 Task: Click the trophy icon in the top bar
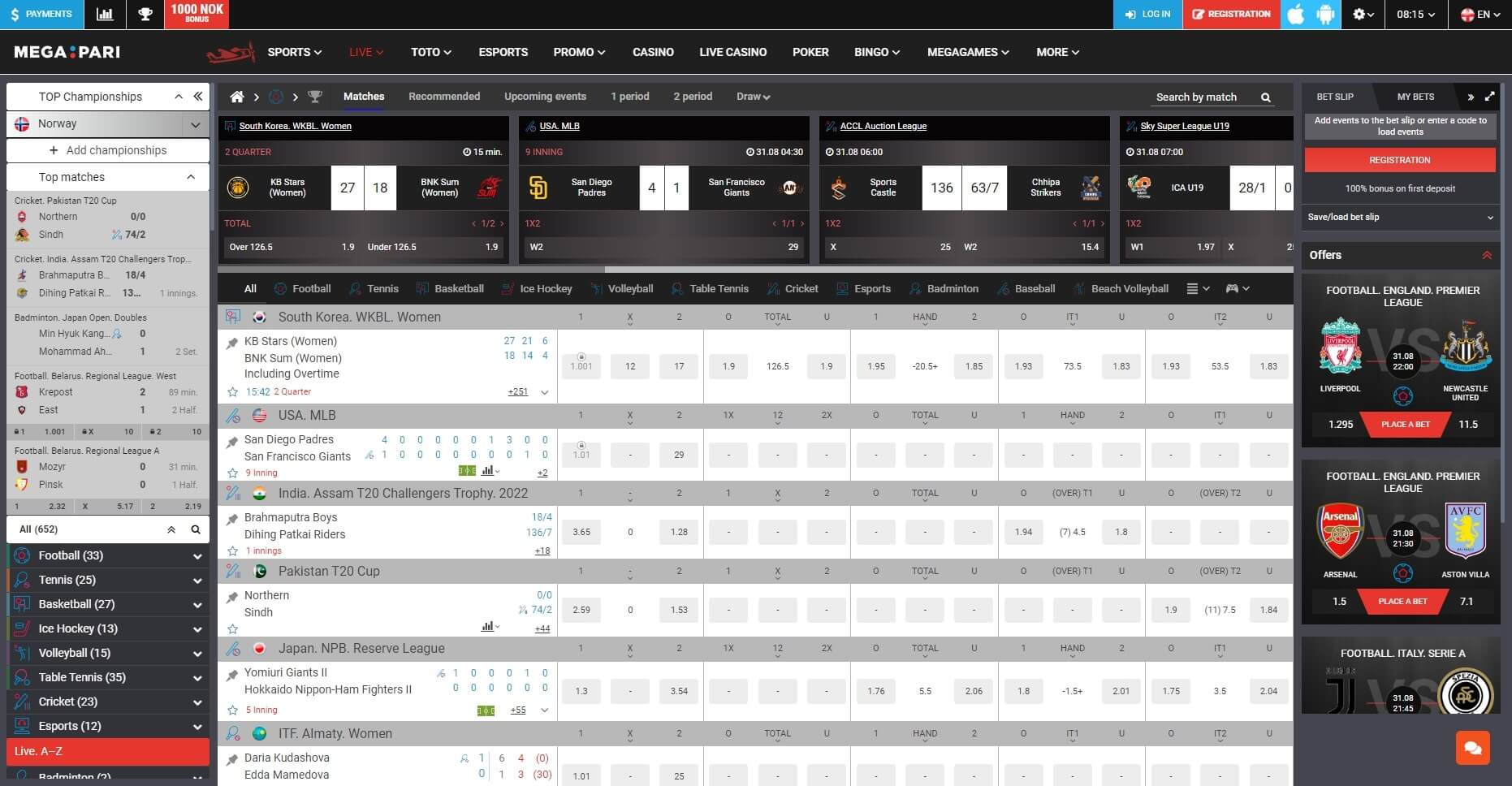[145, 14]
